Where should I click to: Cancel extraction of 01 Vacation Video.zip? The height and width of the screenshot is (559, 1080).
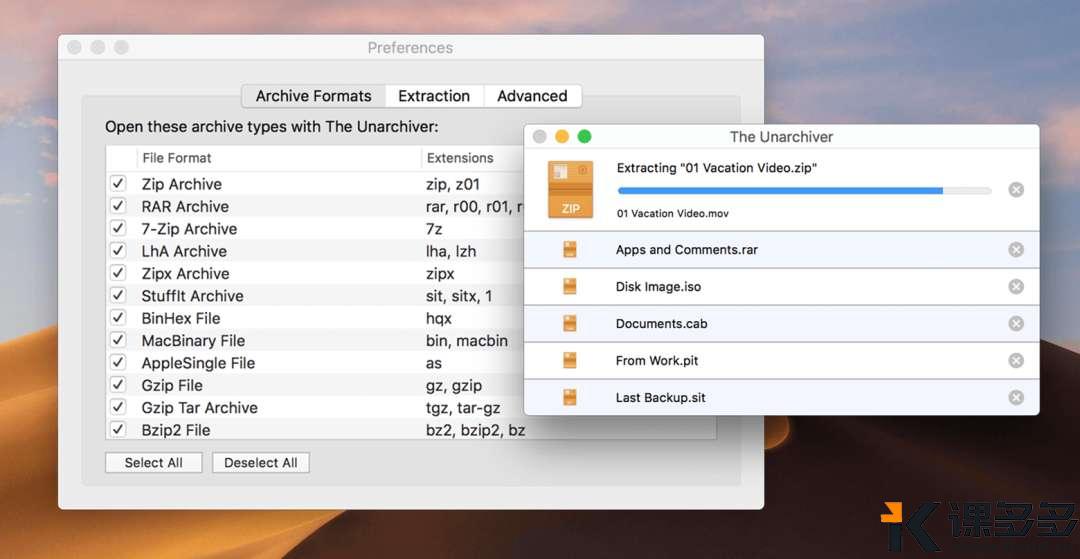pyautogui.click(x=1016, y=190)
